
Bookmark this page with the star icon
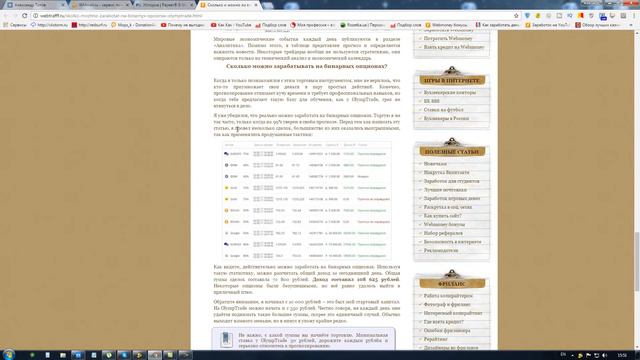pos(516,16)
